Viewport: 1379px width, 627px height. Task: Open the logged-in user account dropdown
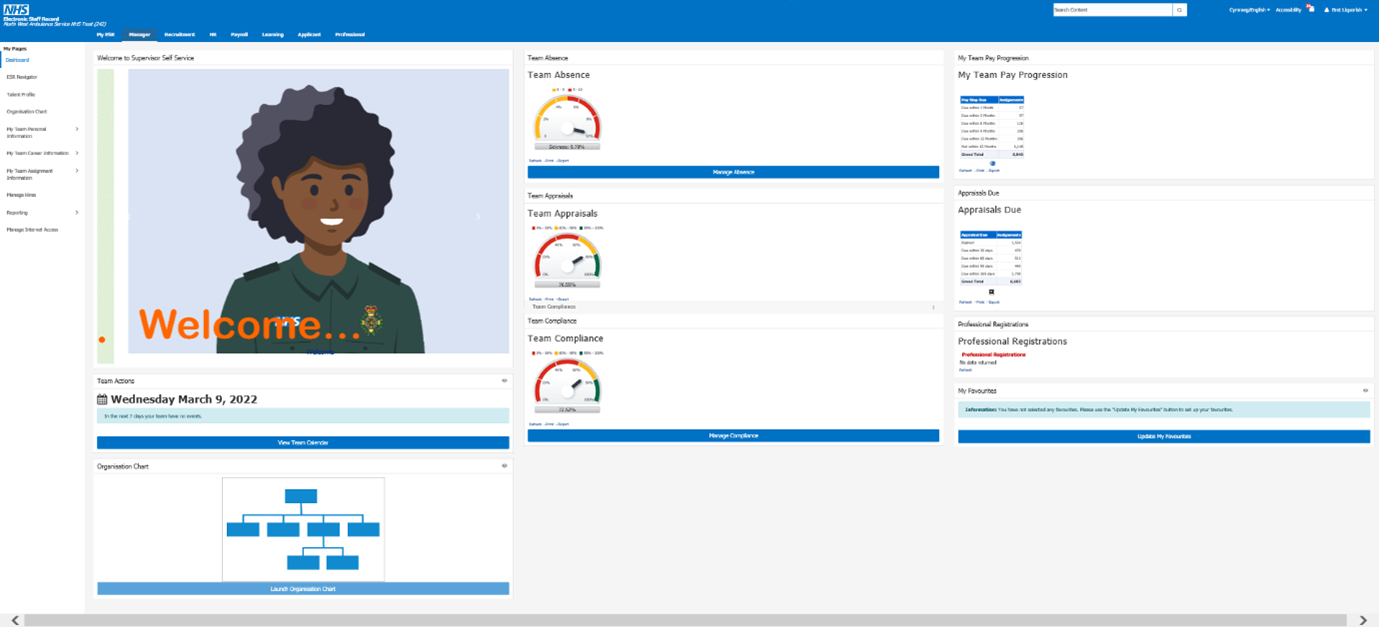click(x=1345, y=10)
